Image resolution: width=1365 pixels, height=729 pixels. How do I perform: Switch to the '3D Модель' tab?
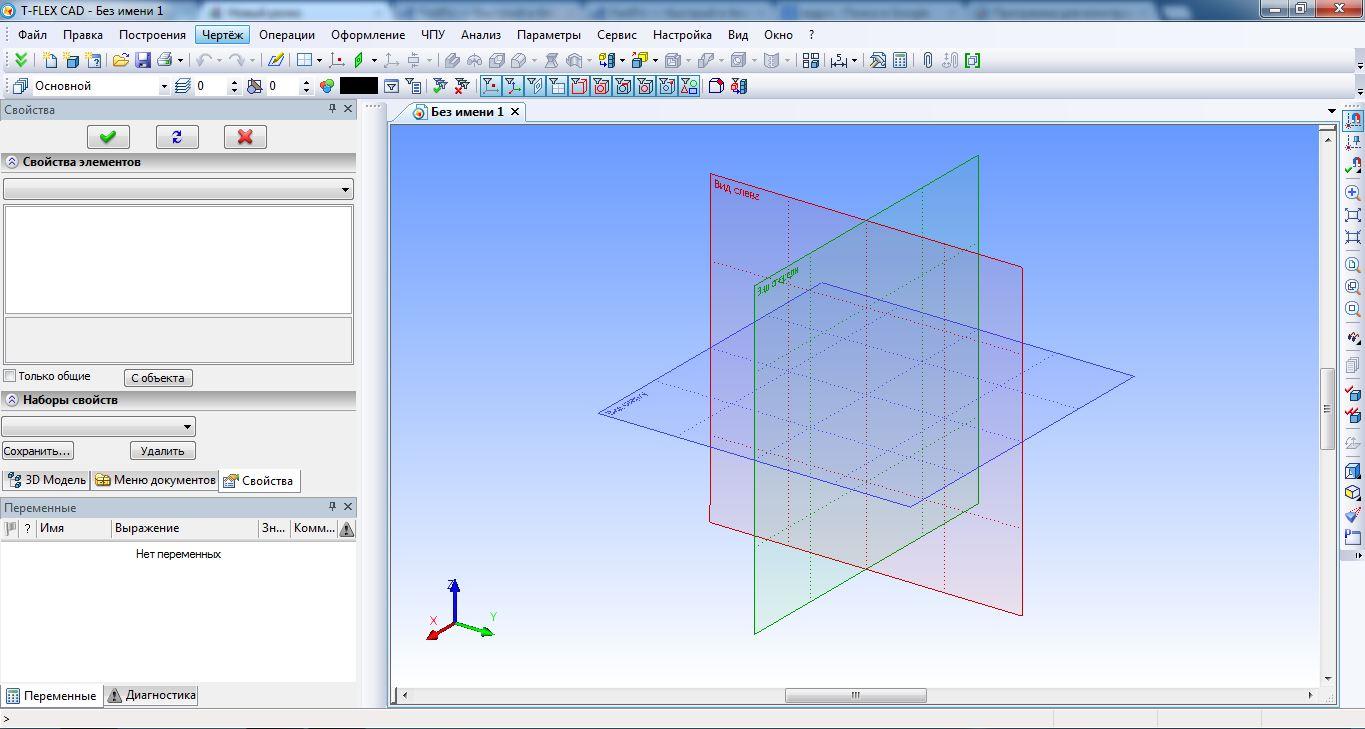(x=47, y=480)
